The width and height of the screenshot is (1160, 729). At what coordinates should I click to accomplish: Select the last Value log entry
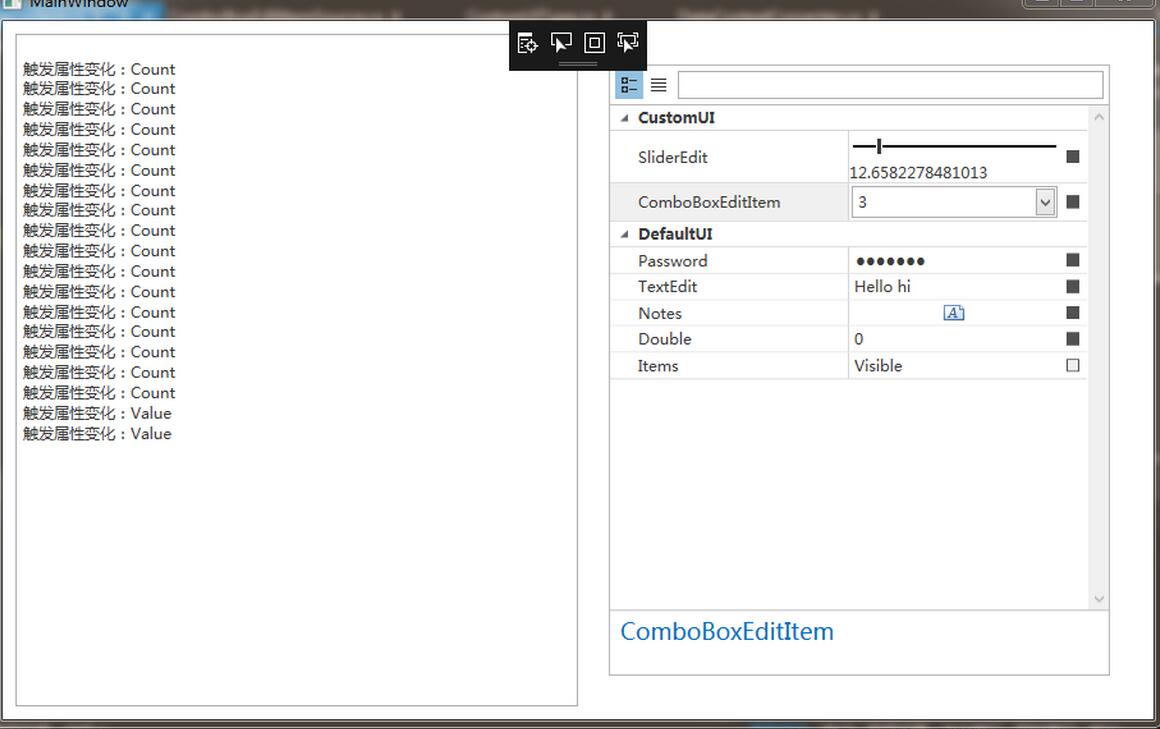pos(96,433)
